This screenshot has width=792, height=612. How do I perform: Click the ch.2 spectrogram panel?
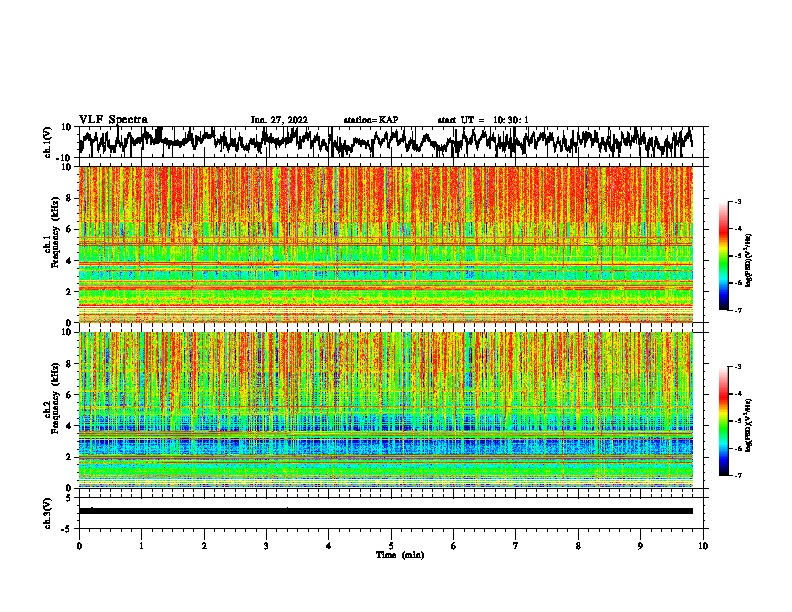[386, 410]
